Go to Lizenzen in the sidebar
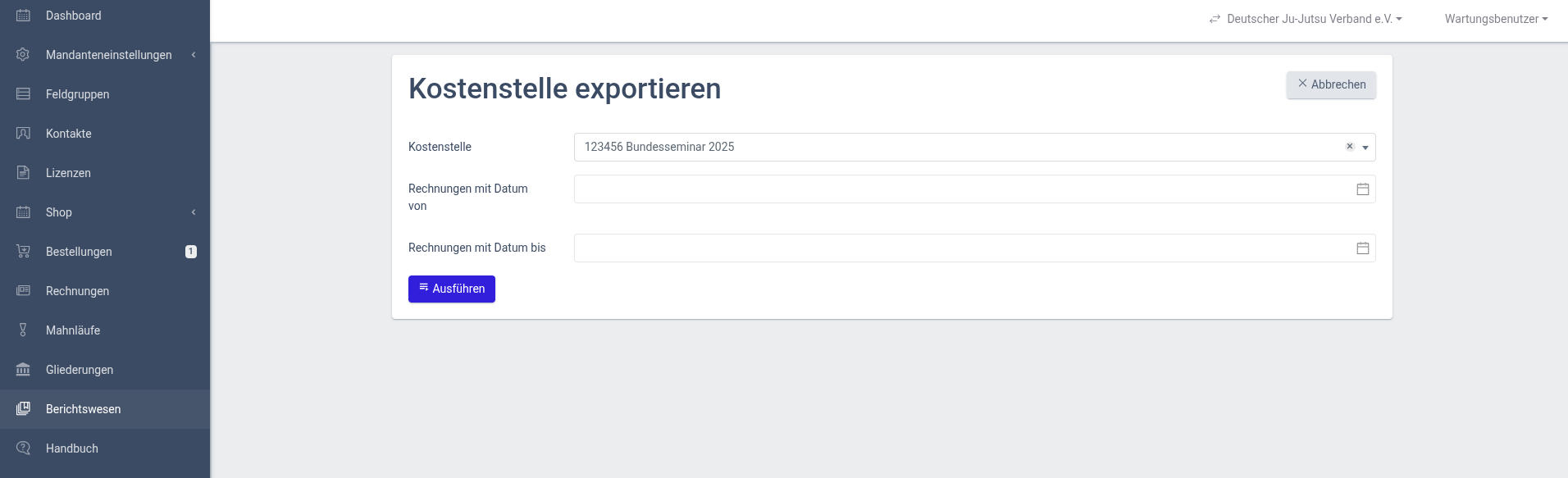The image size is (1568, 478). [x=68, y=173]
